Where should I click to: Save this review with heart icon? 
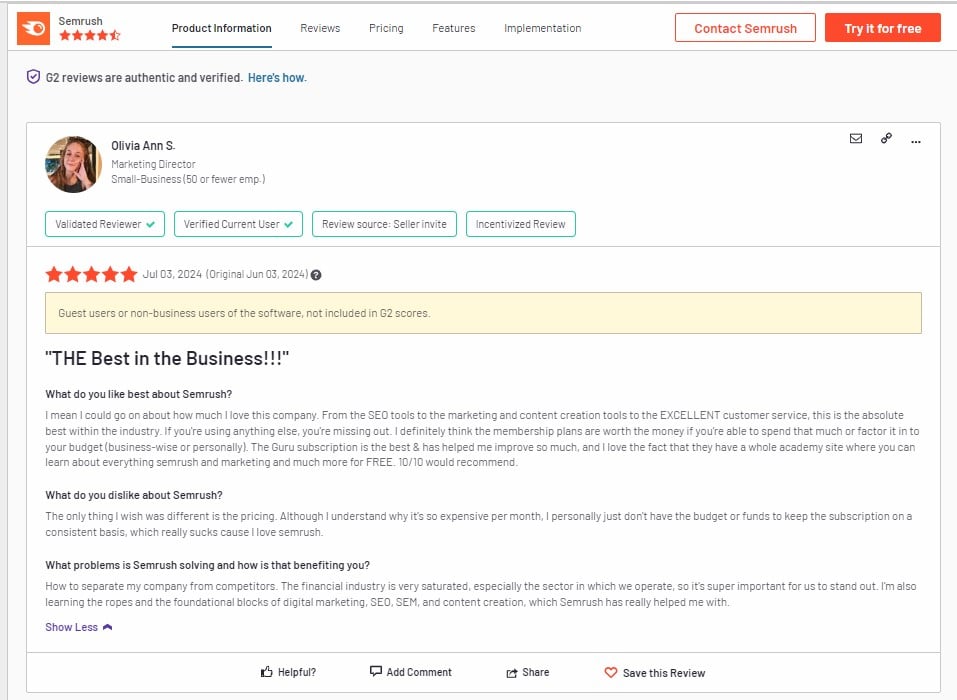611,673
